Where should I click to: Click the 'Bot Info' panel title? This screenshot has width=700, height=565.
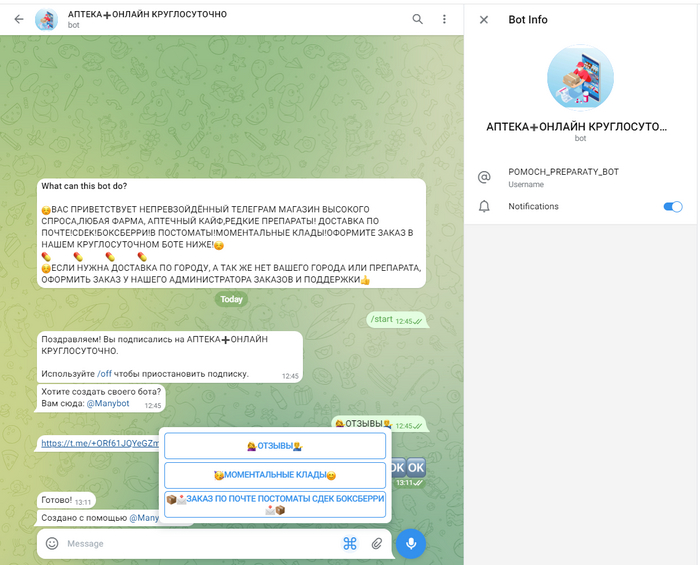(x=528, y=20)
